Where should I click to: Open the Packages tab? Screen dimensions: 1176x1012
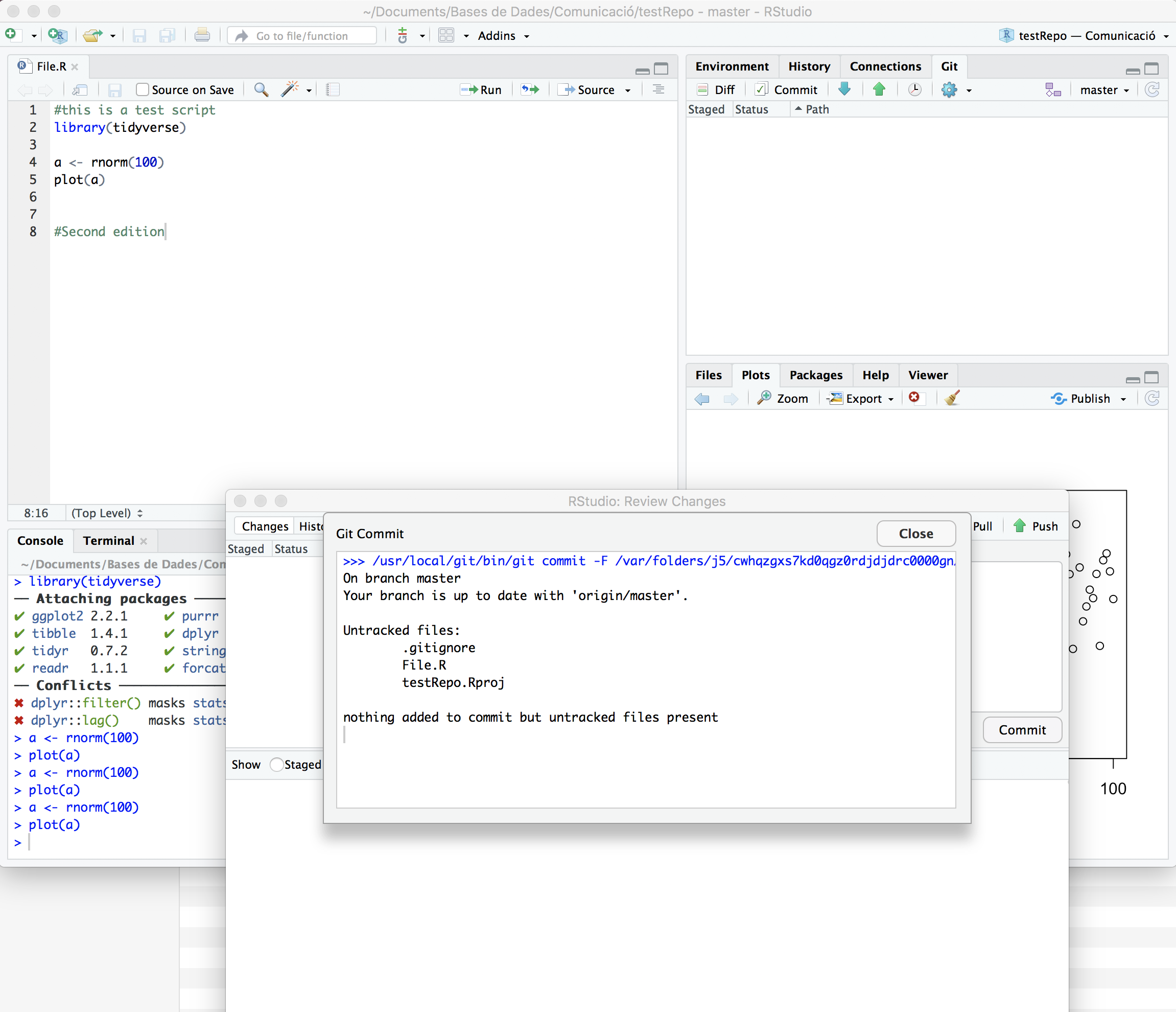pyautogui.click(x=816, y=375)
